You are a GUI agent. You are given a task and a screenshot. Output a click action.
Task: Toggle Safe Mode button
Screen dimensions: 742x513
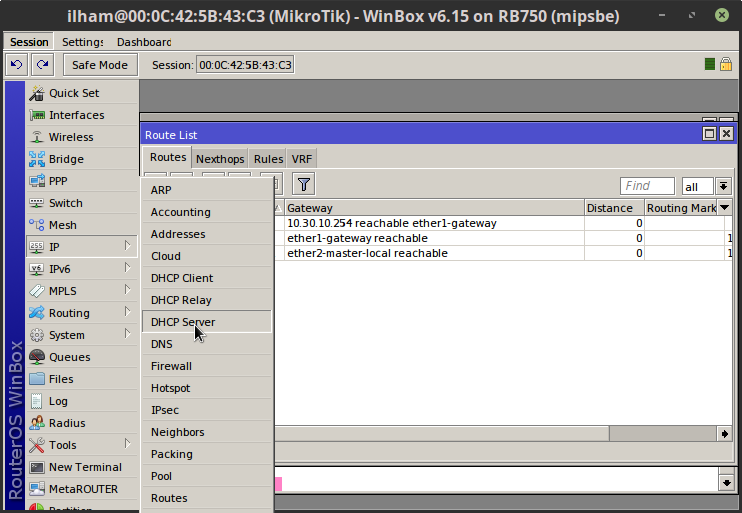click(100, 65)
